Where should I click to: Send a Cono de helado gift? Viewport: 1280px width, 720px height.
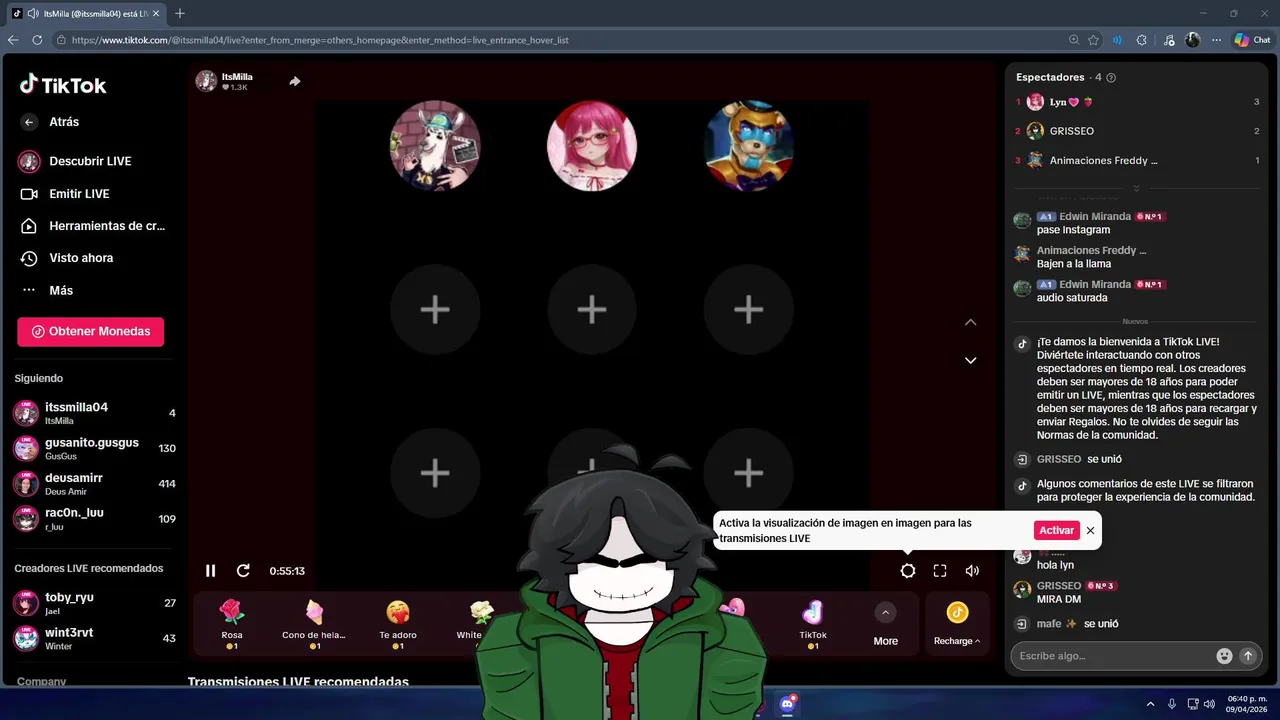(x=315, y=625)
